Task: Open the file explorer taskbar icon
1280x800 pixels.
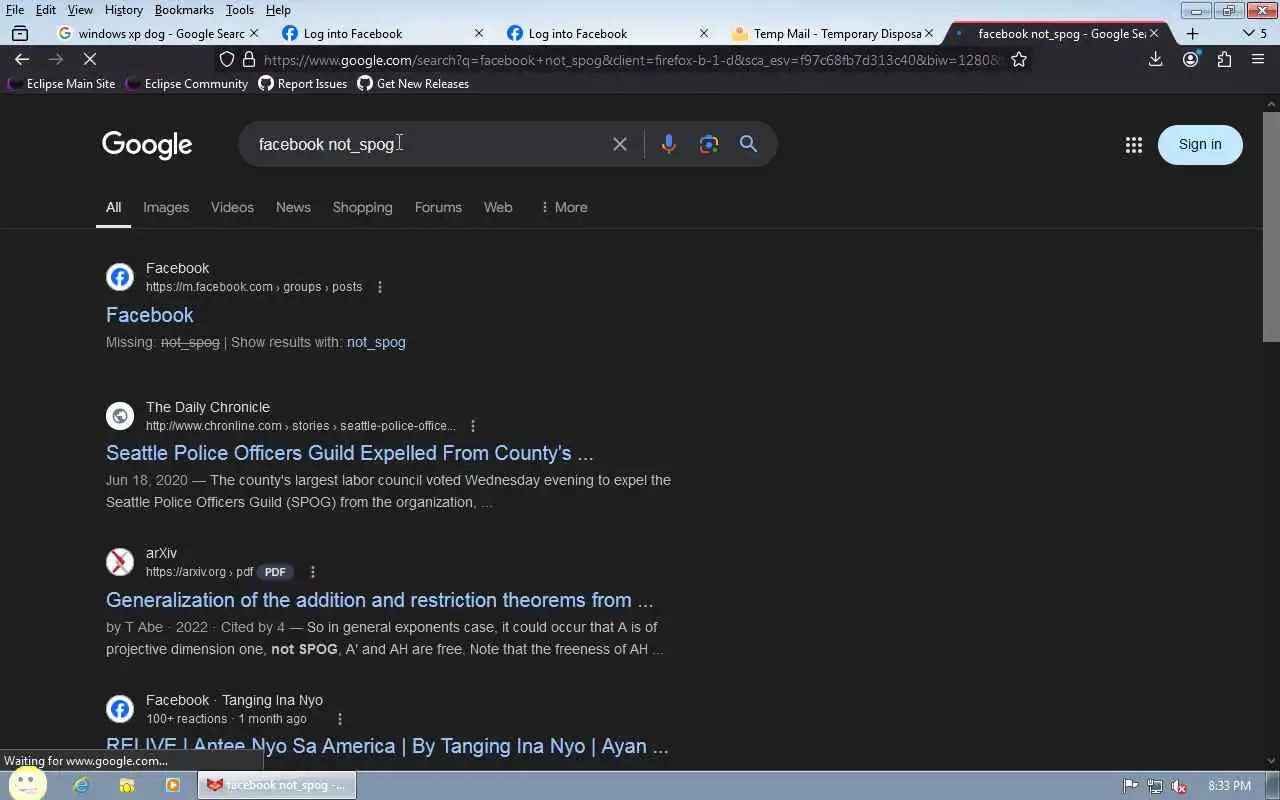Action: (127, 785)
